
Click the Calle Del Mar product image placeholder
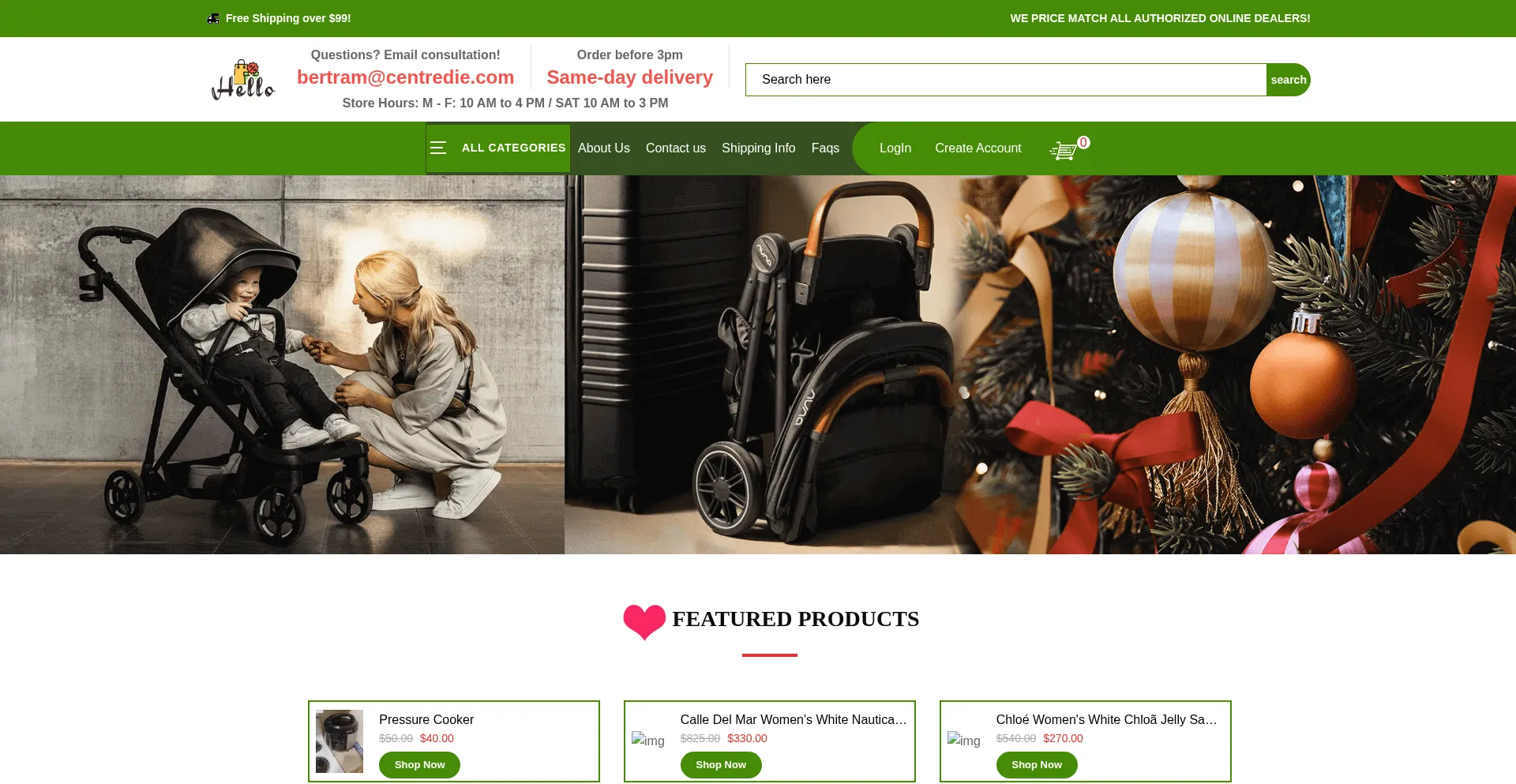click(x=648, y=741)
